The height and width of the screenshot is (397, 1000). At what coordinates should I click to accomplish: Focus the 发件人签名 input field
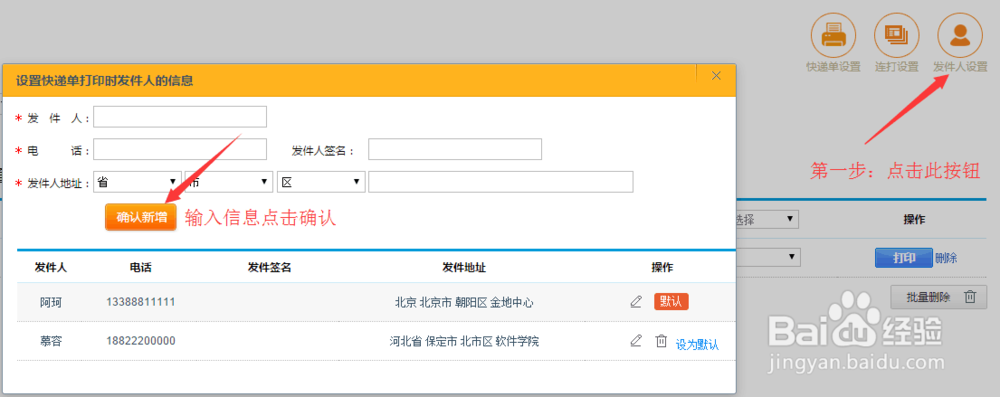pos(455,149)
